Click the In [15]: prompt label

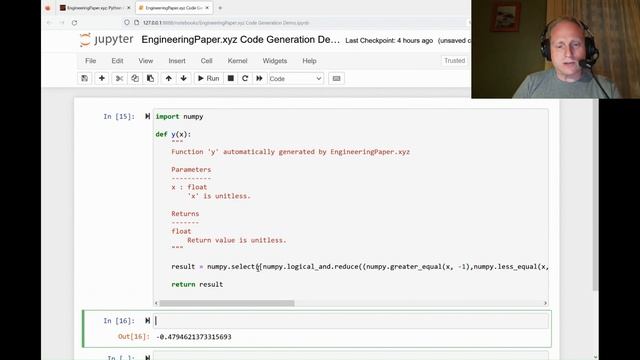[x=119, y=117]
